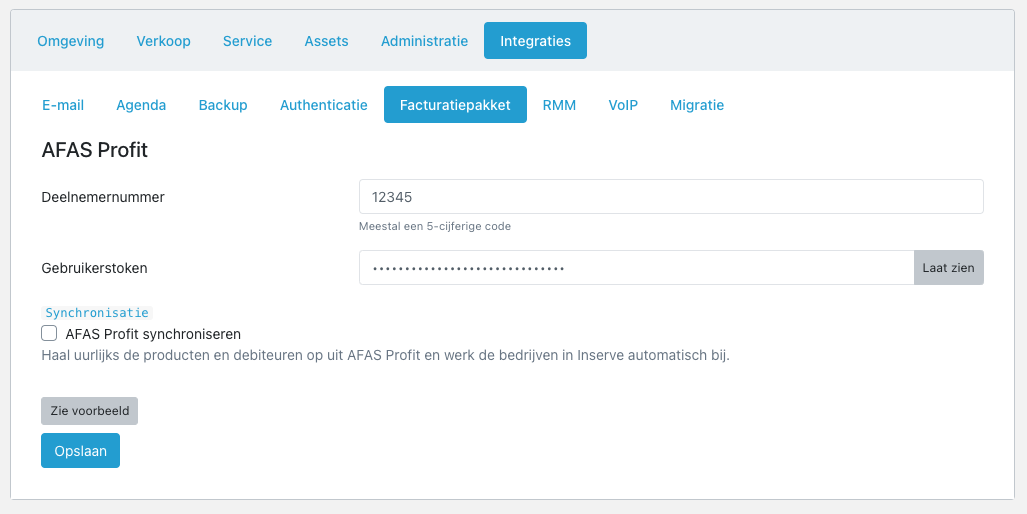
Task: Select the Authenticatie sub-tab
Action: tap(324, 105)
